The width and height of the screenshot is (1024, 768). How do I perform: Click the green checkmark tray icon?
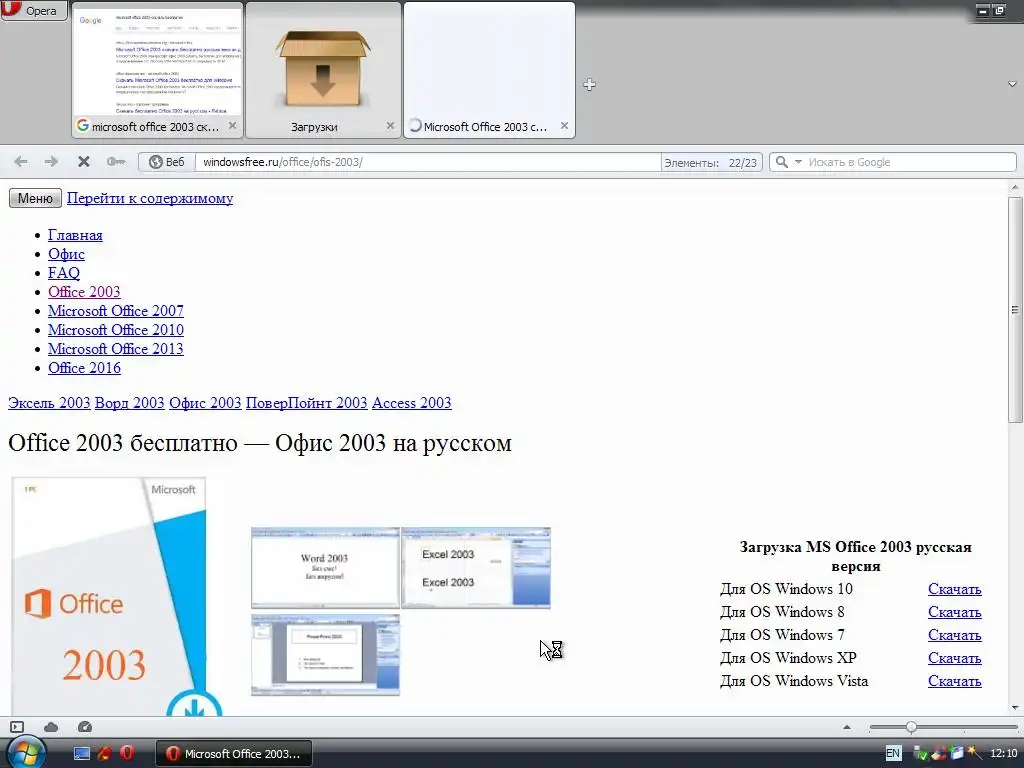coord(921,754)
